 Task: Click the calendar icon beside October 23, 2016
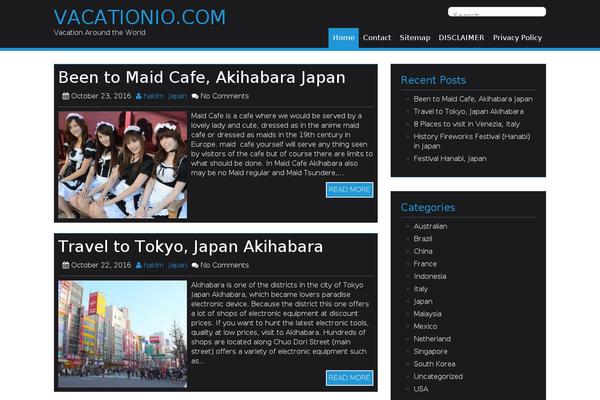(66, 96)
